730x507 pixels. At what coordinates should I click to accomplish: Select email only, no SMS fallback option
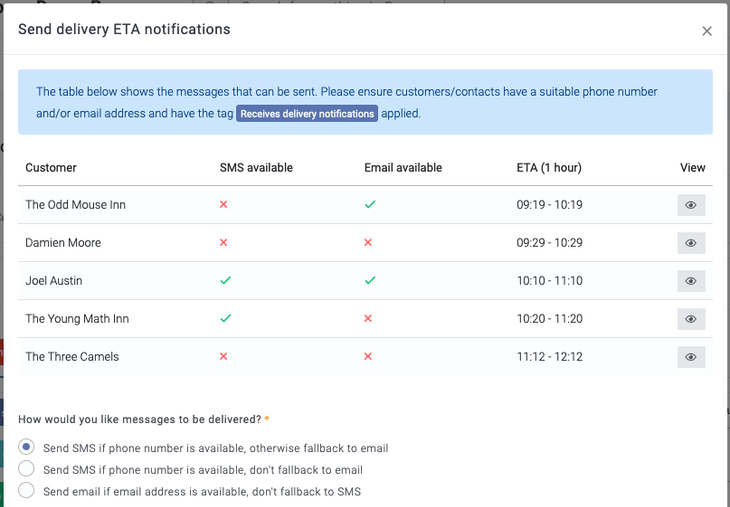(x=27, y=491)
